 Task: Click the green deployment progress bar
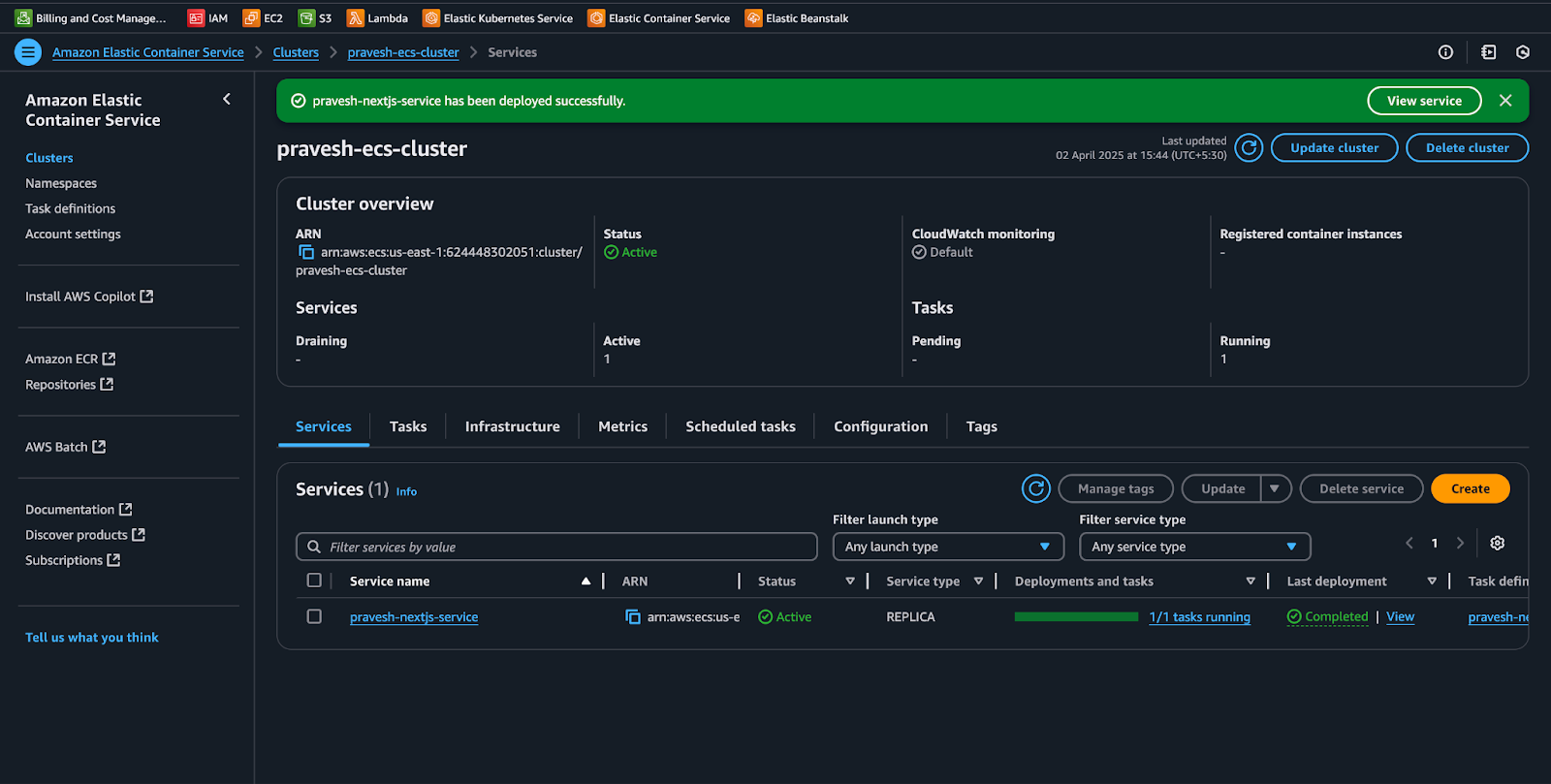[1076, 617]
